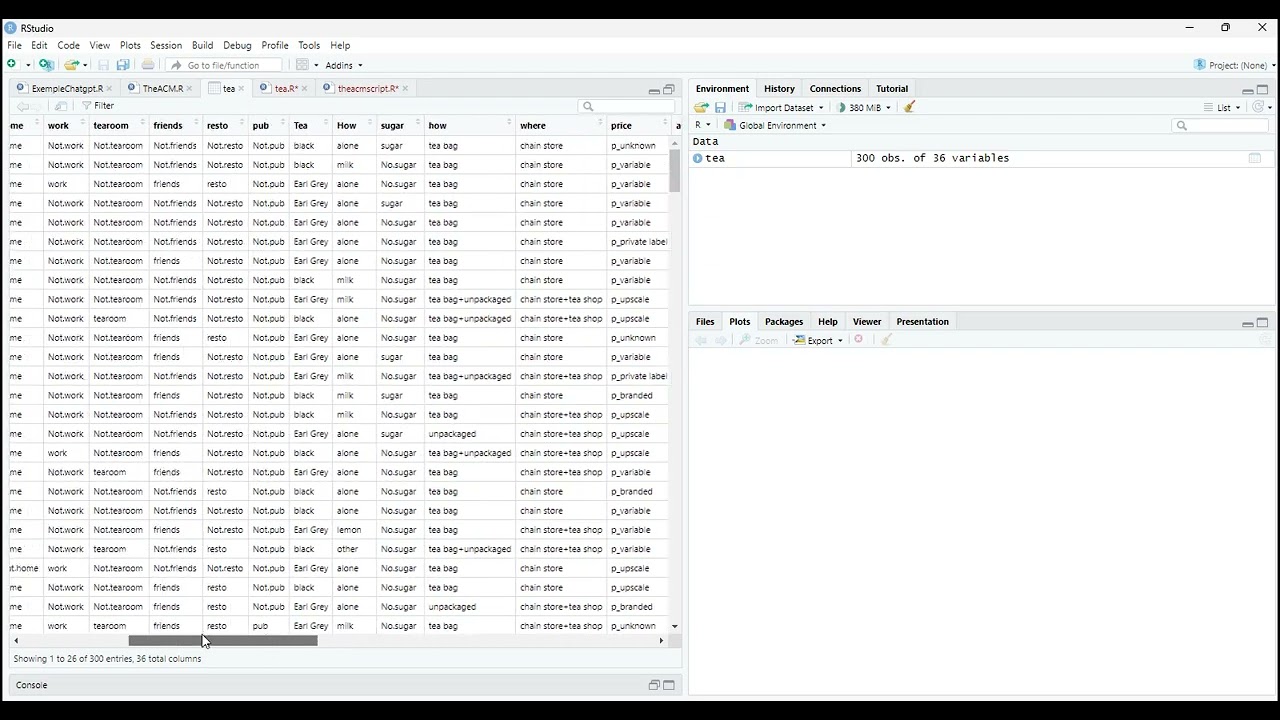Click the Save all documents icon
This screenshot has width=1280, height=720.
[123, 65]
